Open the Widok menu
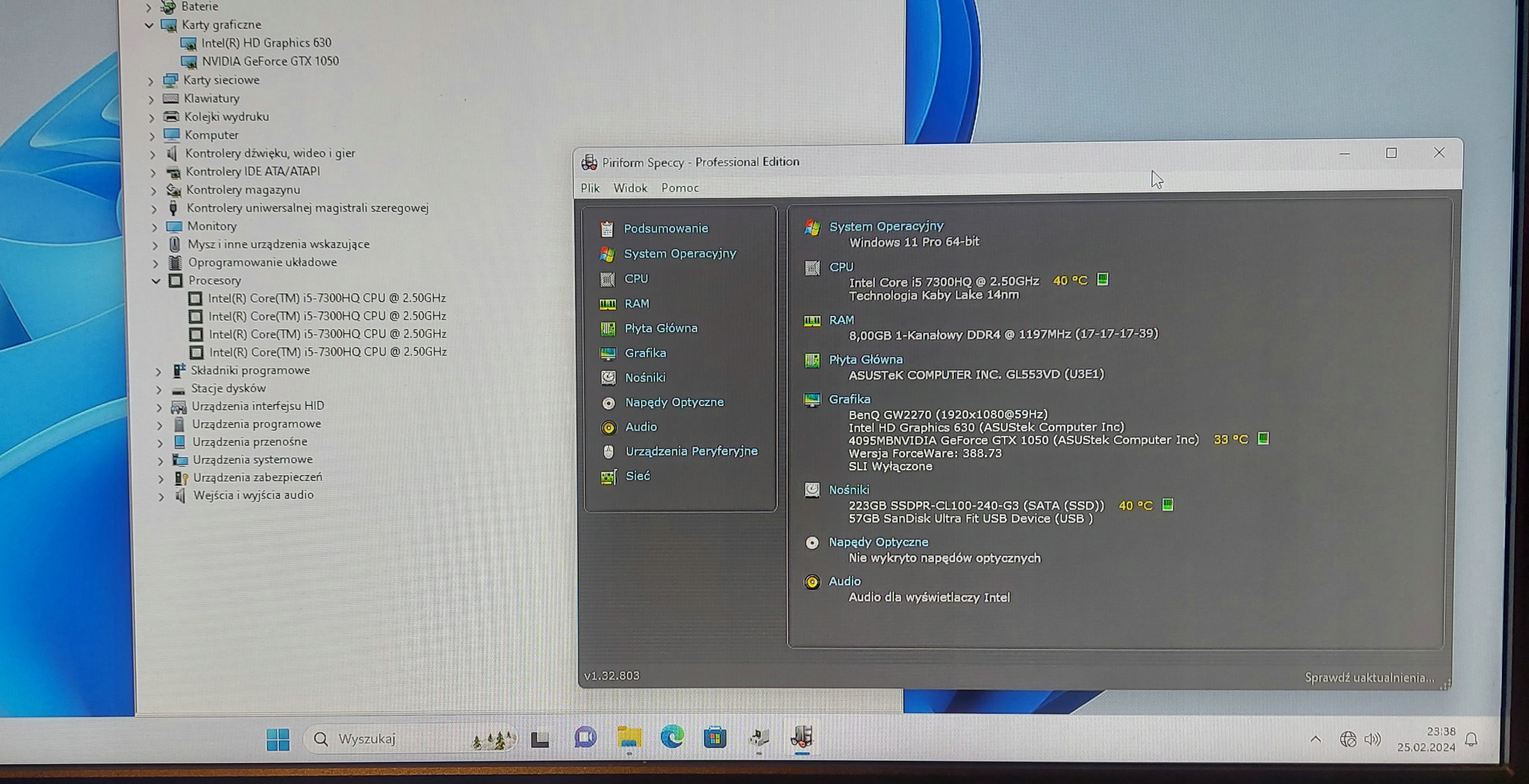Viewport: 1529px width, 784px height. (x=630, y=188)
